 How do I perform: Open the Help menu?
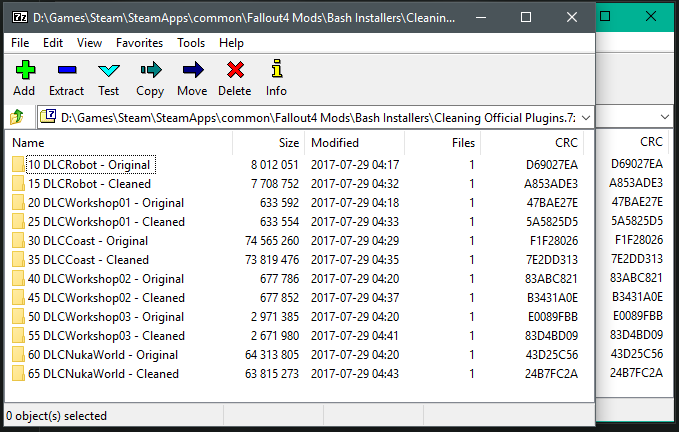click(231, 43)
